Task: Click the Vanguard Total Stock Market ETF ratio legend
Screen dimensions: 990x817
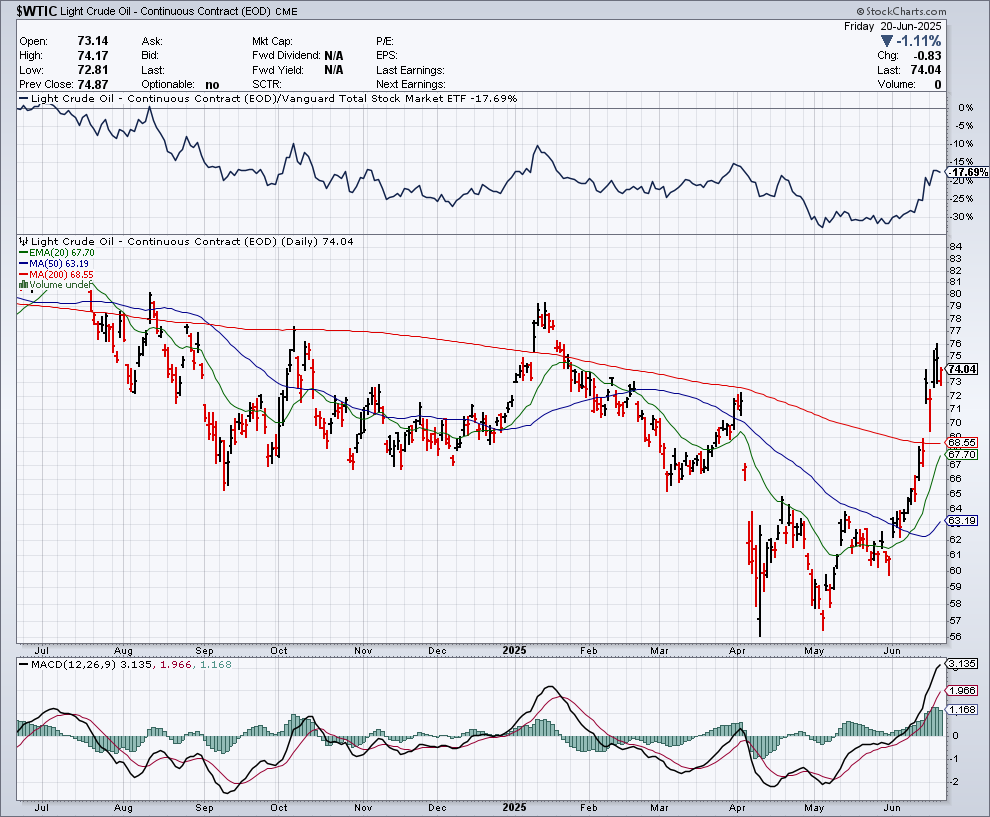Action: click(x=274, y=98)
